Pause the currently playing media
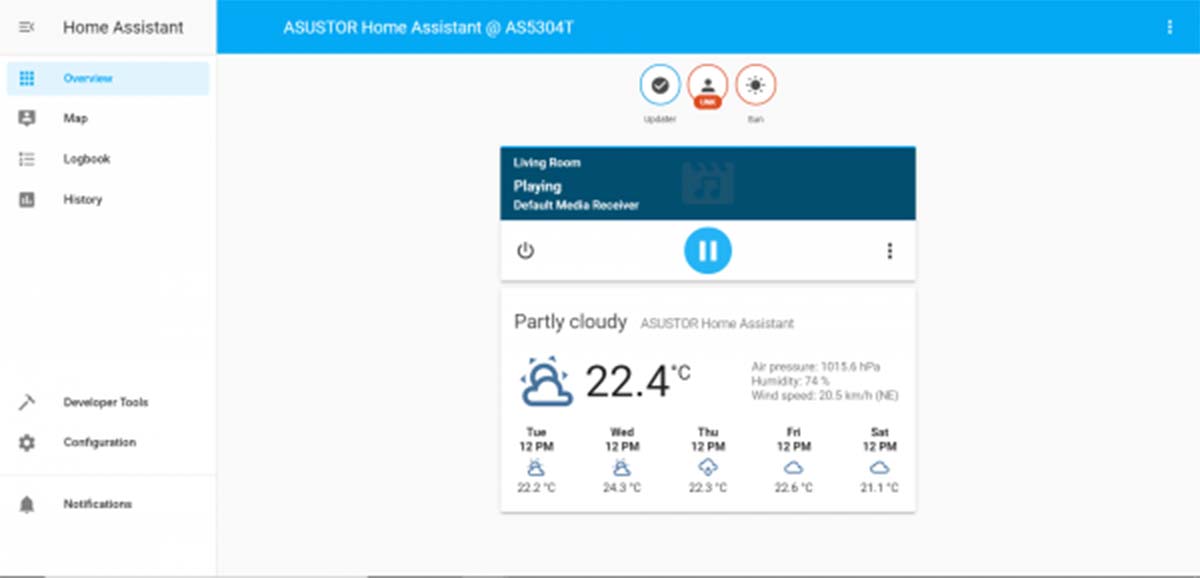Image resolution: width=1200 pixels, height=578 pixels. (708, 251)
